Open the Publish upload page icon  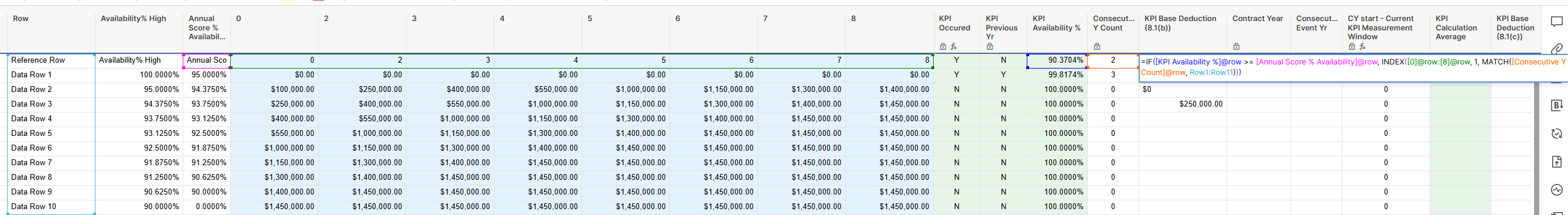point(1556,162)
